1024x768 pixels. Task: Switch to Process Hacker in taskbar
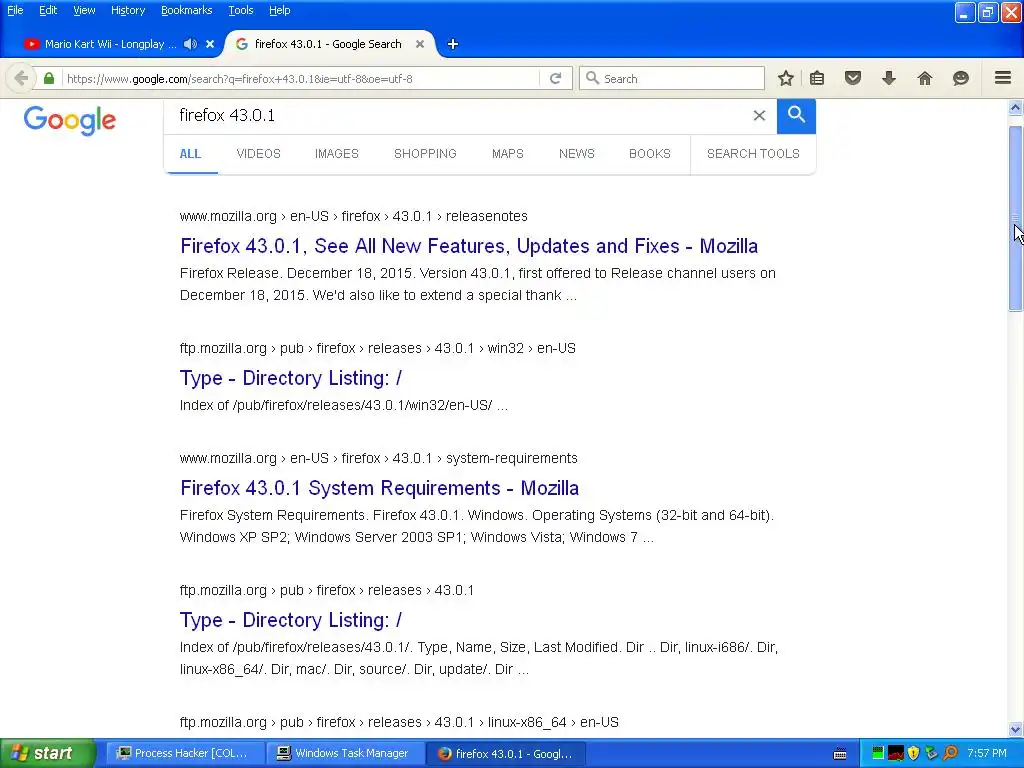(185, 753)
